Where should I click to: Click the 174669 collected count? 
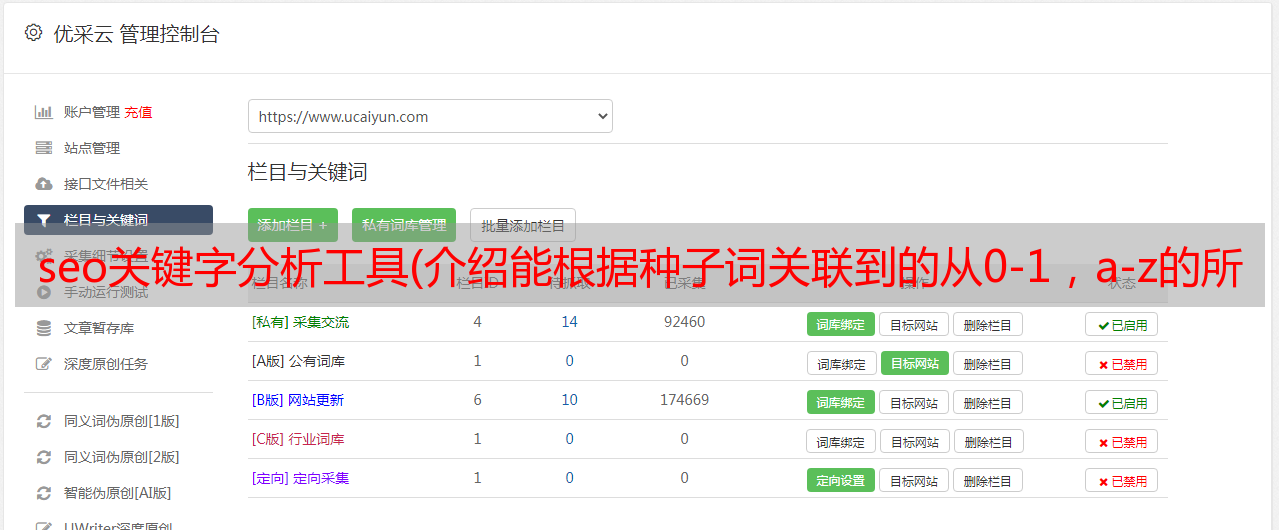pyautogui.click(x=684, y=400)
